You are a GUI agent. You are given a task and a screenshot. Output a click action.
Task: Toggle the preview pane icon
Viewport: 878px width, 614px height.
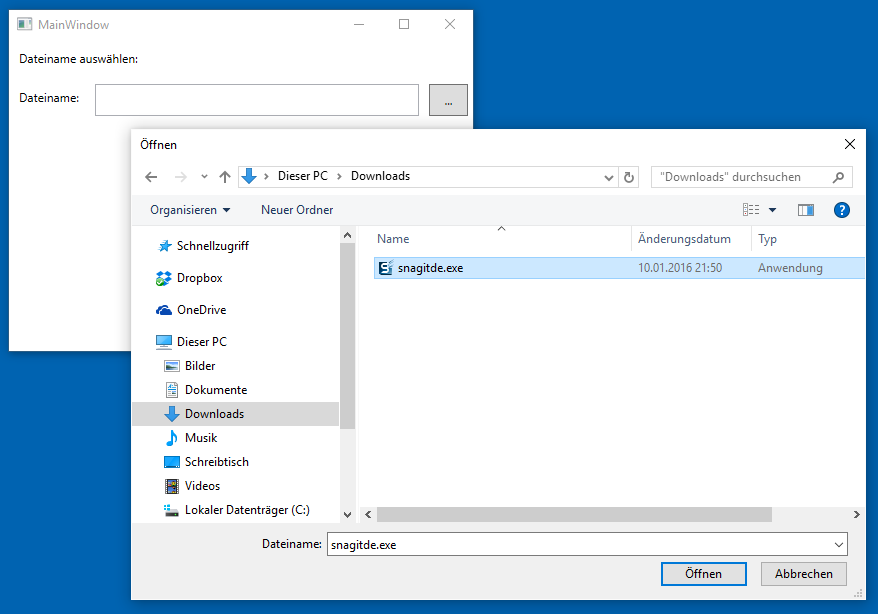pos(806,210)
